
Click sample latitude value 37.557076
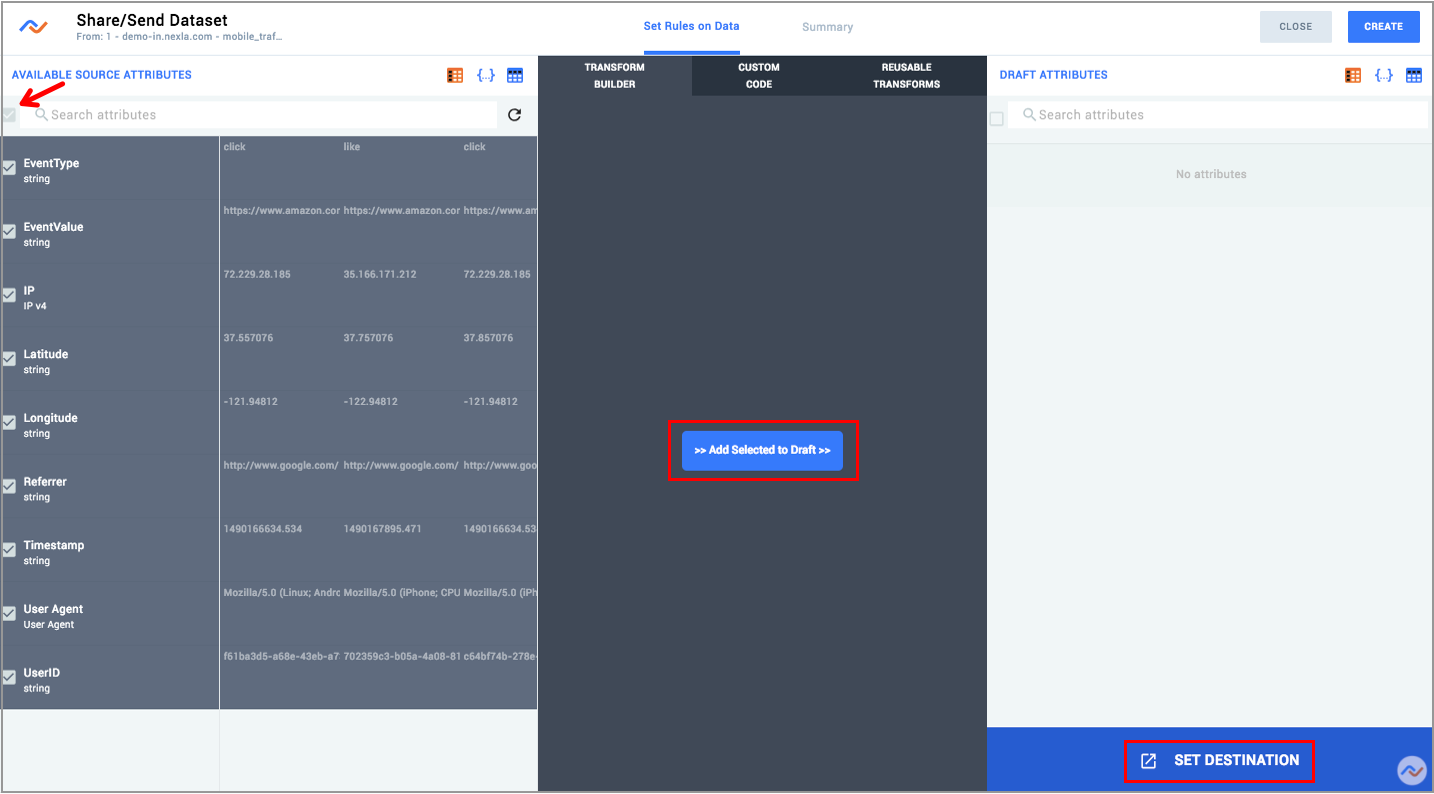click(248, 338)
